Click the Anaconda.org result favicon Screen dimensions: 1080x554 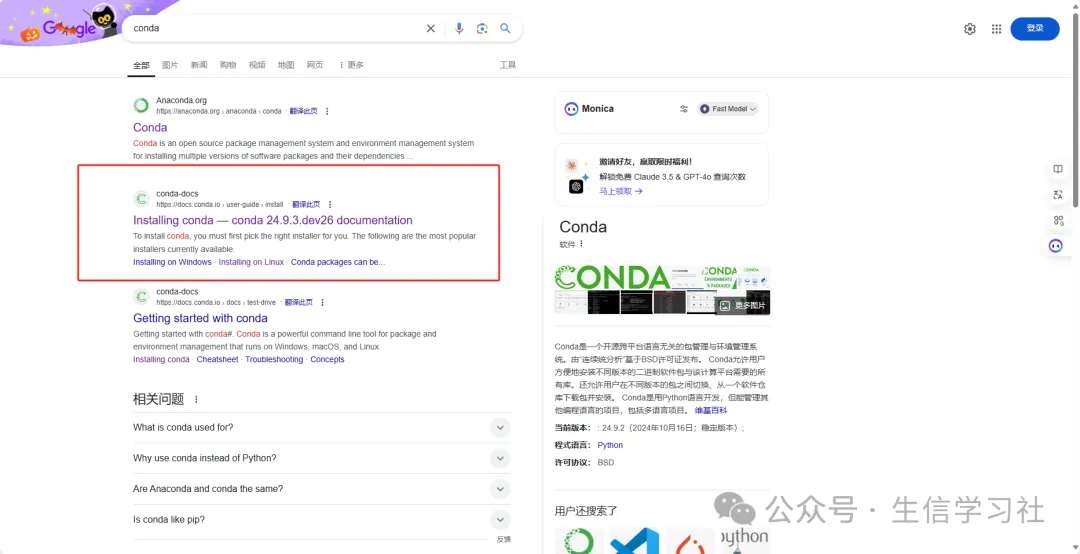(141, 105)
